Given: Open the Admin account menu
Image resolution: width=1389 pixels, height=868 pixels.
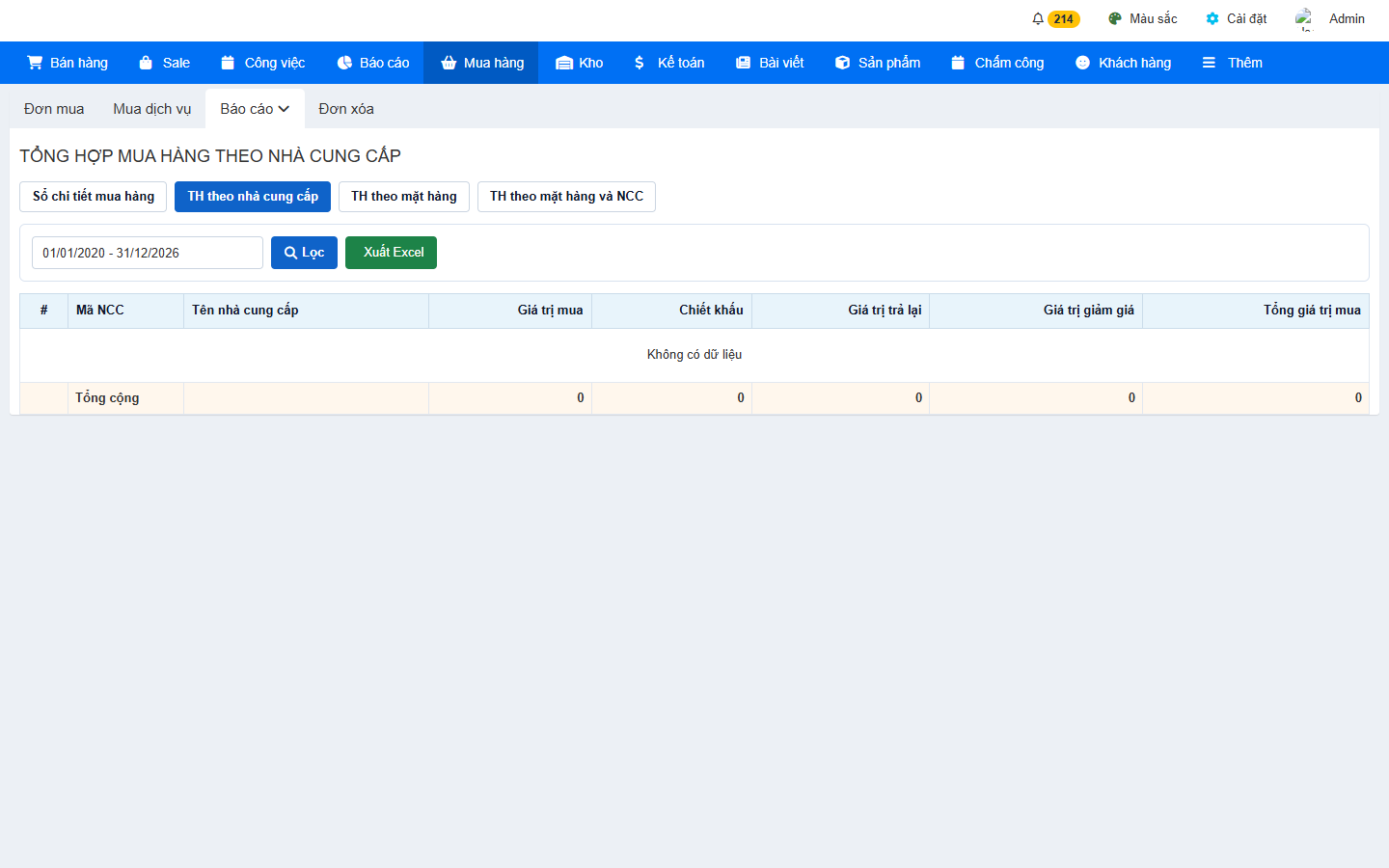Looking at the screenshot, I should point(1331,18).
